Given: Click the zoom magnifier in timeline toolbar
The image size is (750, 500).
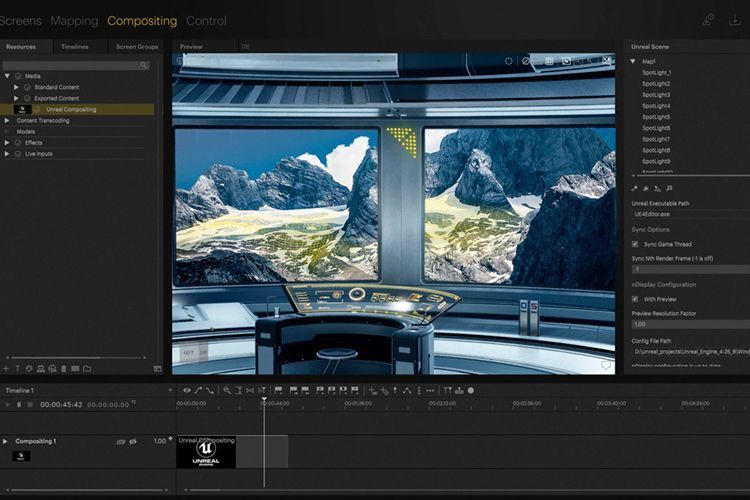Looking at the screenshot, I should (x=227, y=390).
